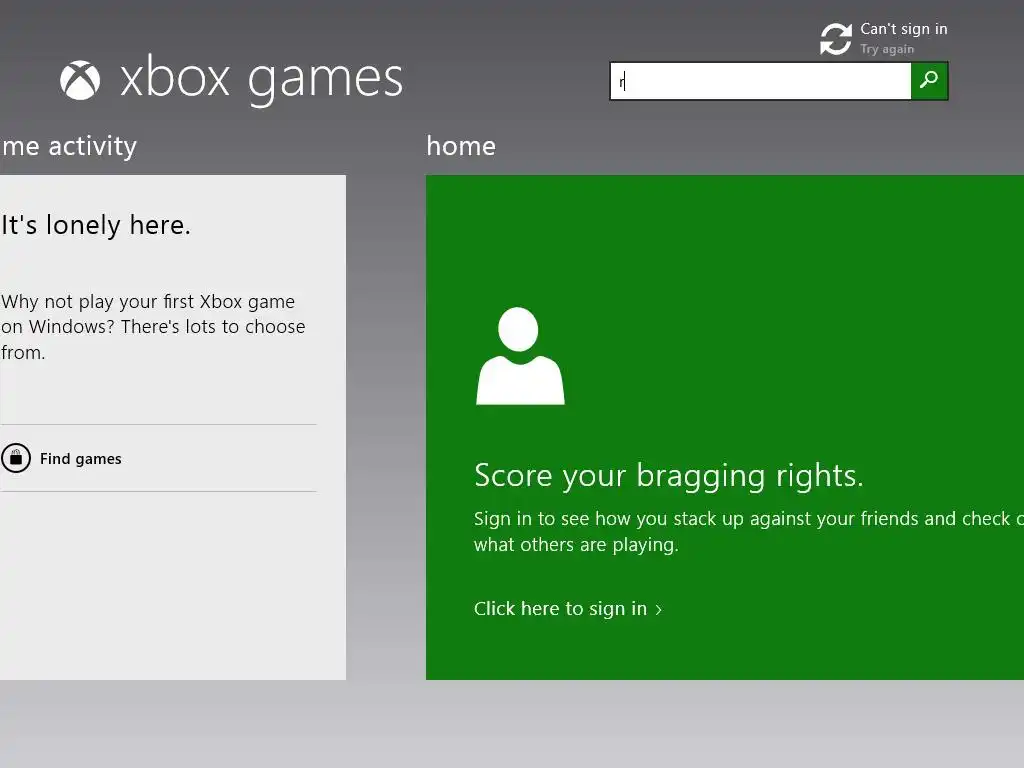Screen dimensions: 1024x768
Task: Click the "Can't sign in" status text
Action: pyautogui.click(x=904, y=29)
